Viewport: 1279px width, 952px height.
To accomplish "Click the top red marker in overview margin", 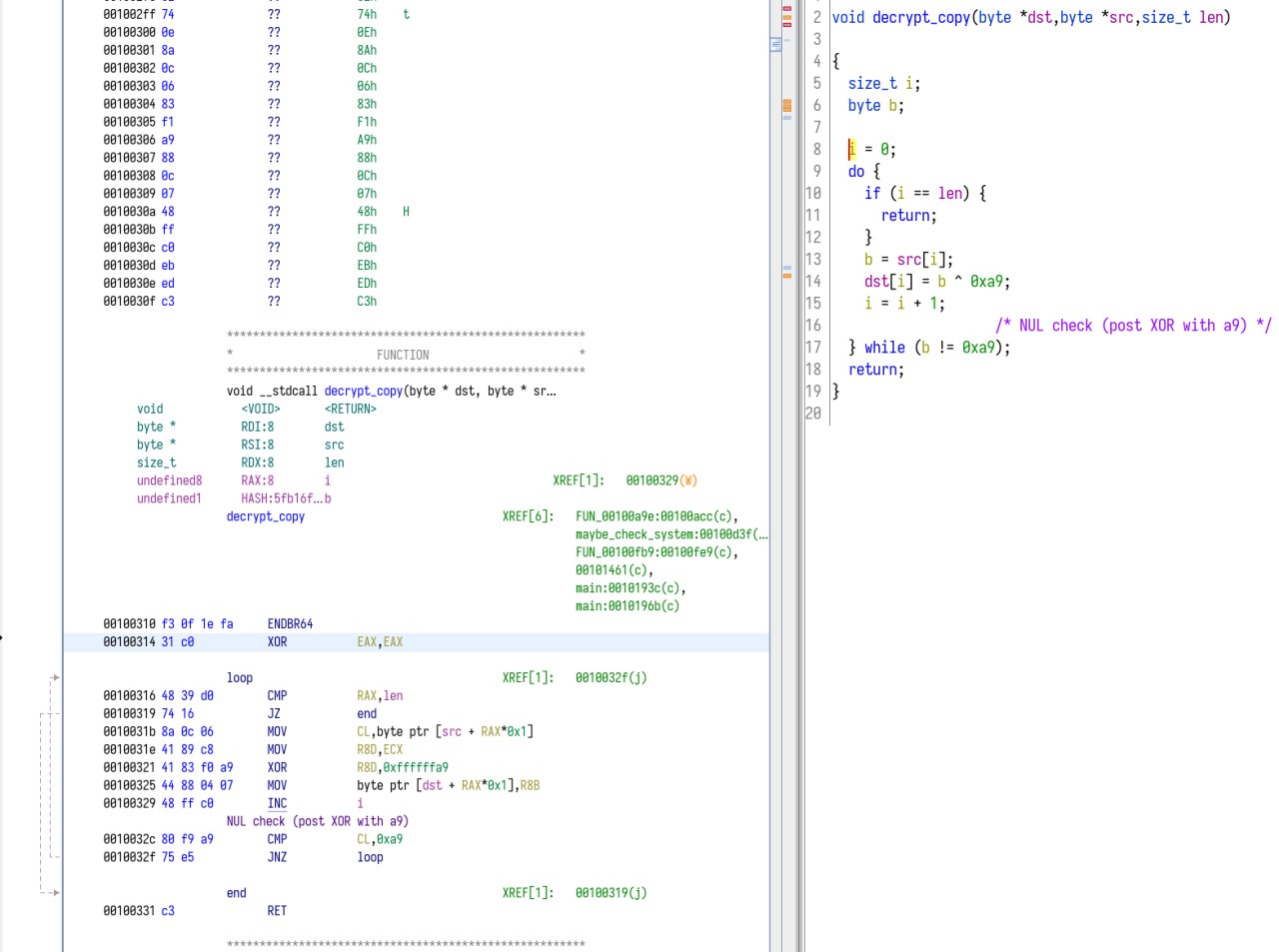I will coord(787,9).
